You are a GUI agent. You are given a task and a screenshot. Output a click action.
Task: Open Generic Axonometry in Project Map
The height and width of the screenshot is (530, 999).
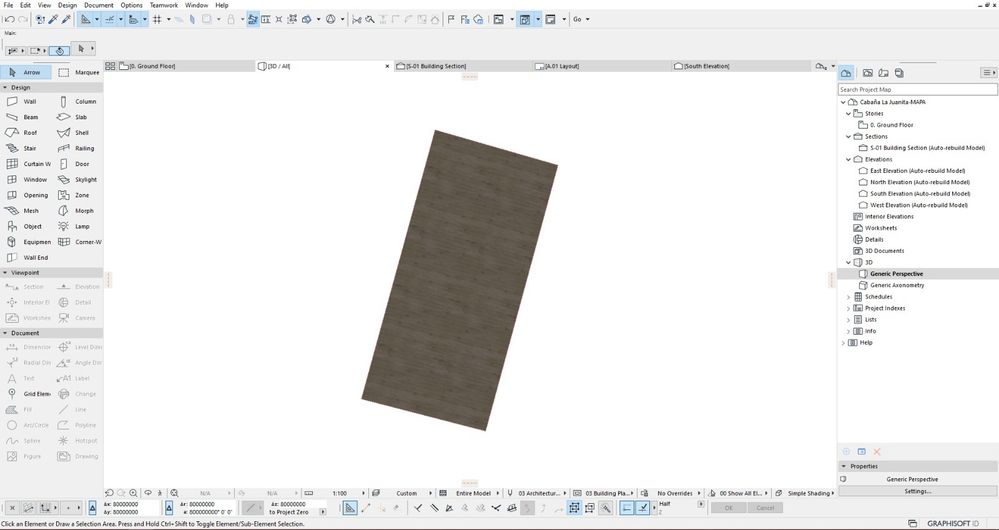pos(896,285)
